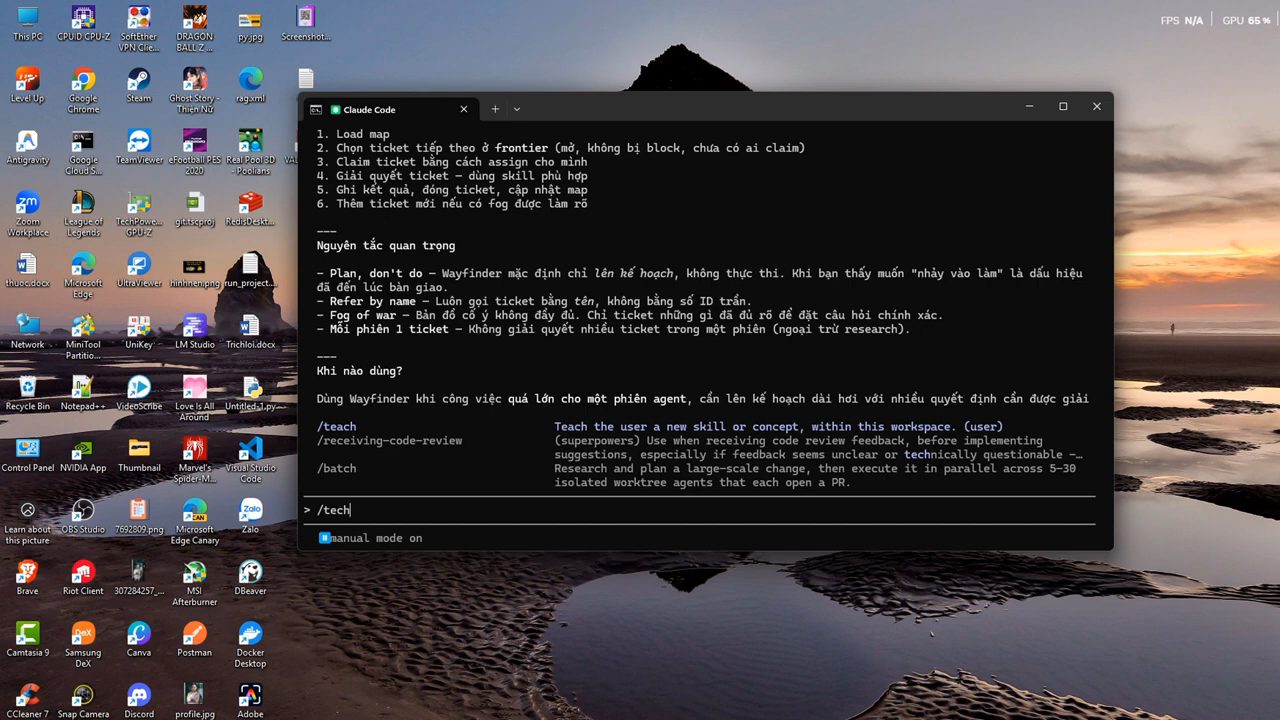The width and height of the screenshot is (1280, 720).
Task: Select the Zoom Workplace shortcut
Action: coord(27,213)
